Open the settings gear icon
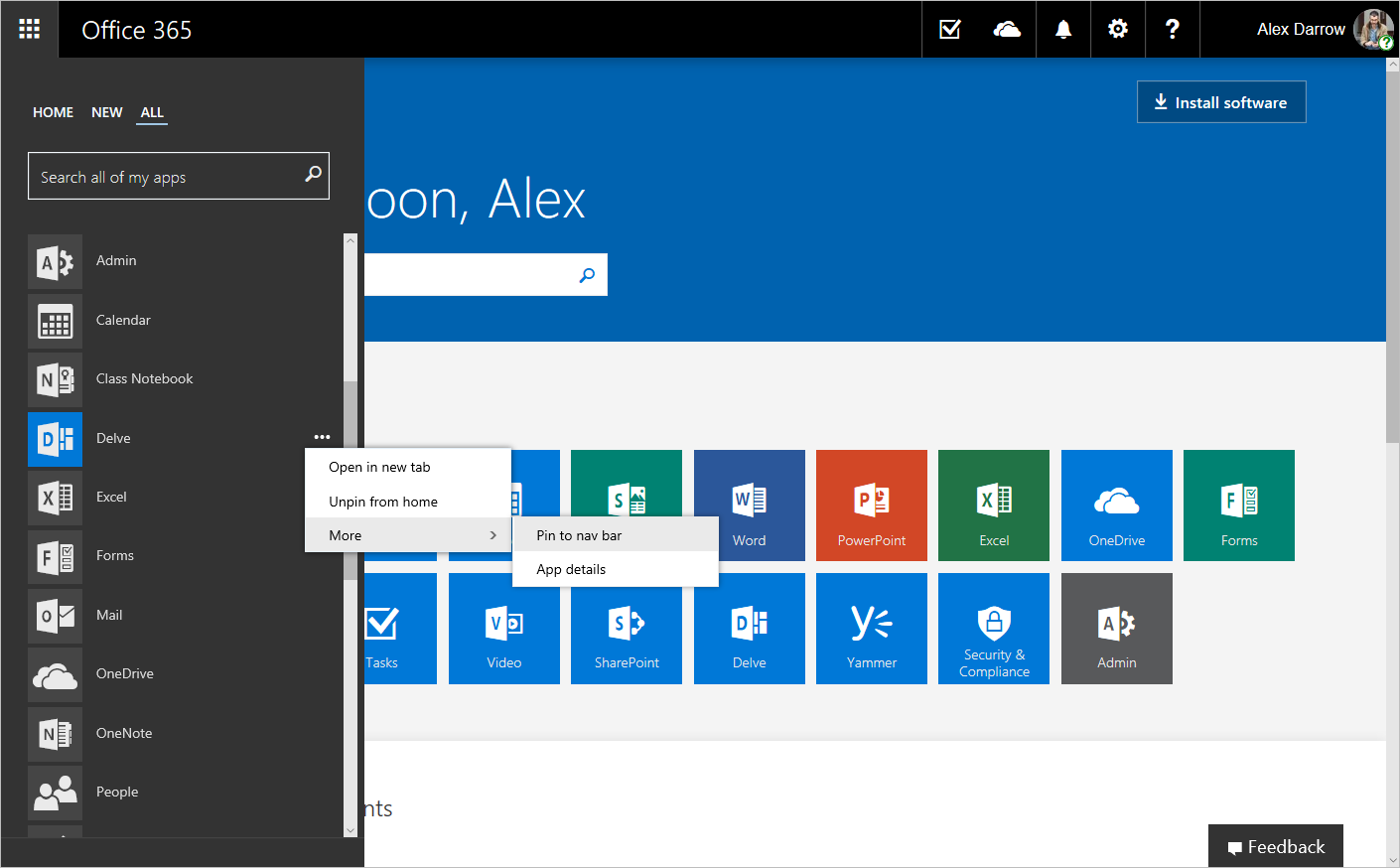This screenshot has width=1400, height=868. coord(1117,29)
